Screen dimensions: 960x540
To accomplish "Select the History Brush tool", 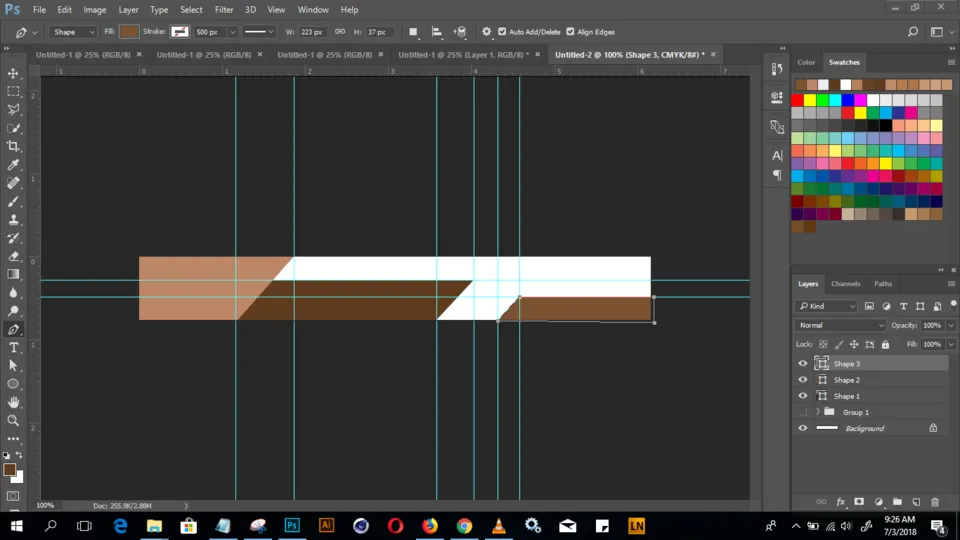I will tap(13, 238).
